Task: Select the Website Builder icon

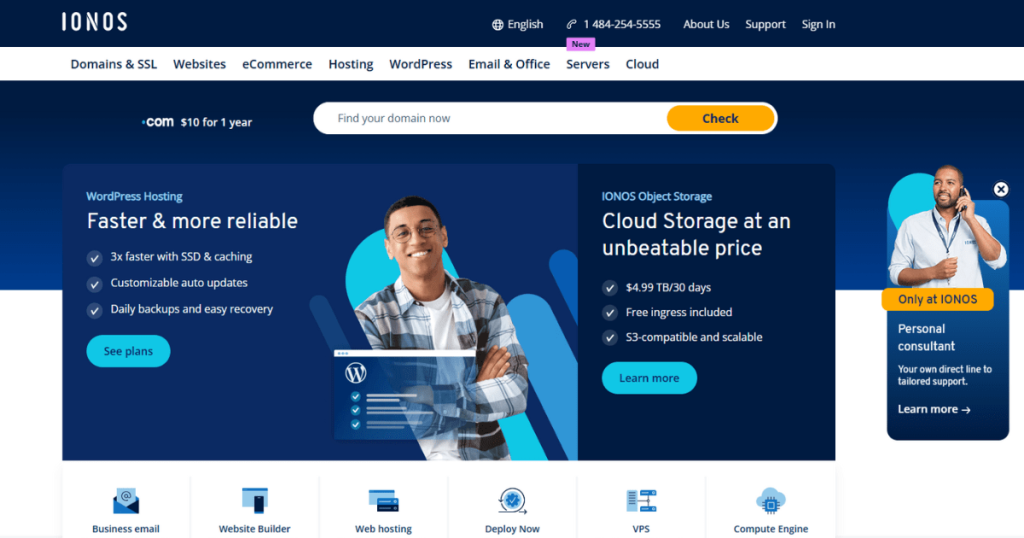Action: click(x=255, y=501)
